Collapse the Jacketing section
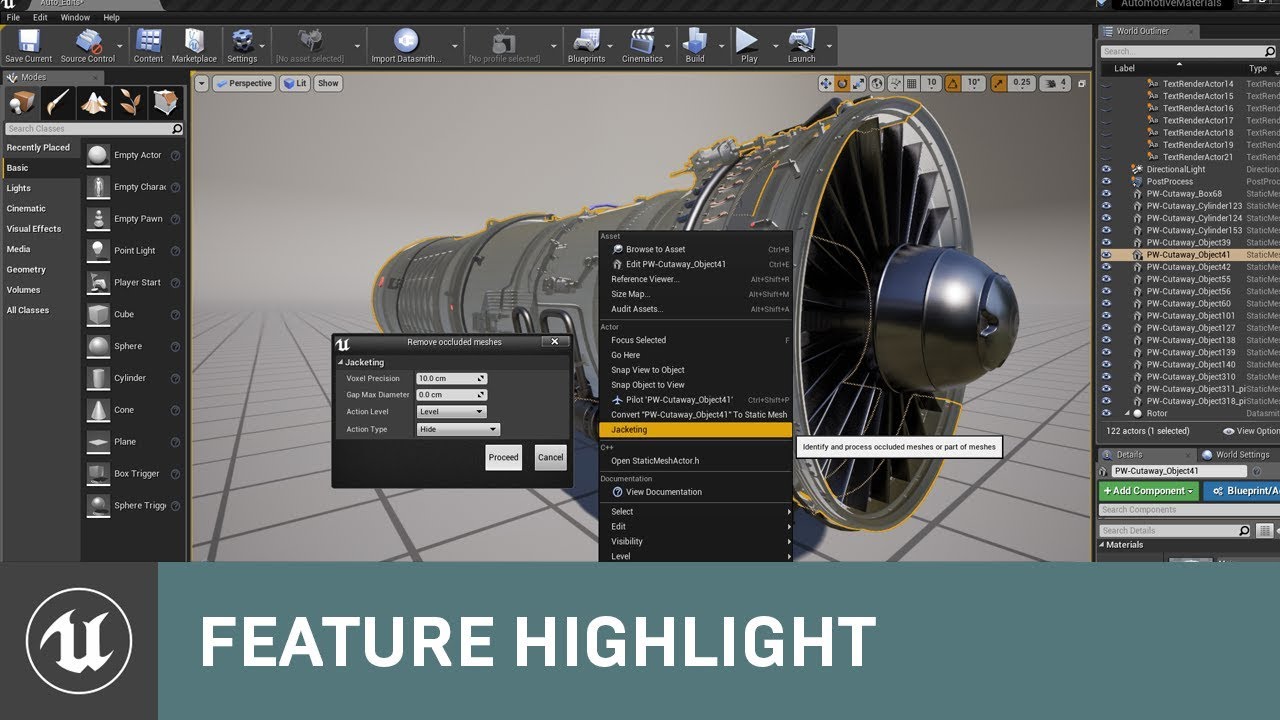The image size is (1280, 720). pyautogui.click(x=340, y=362)
